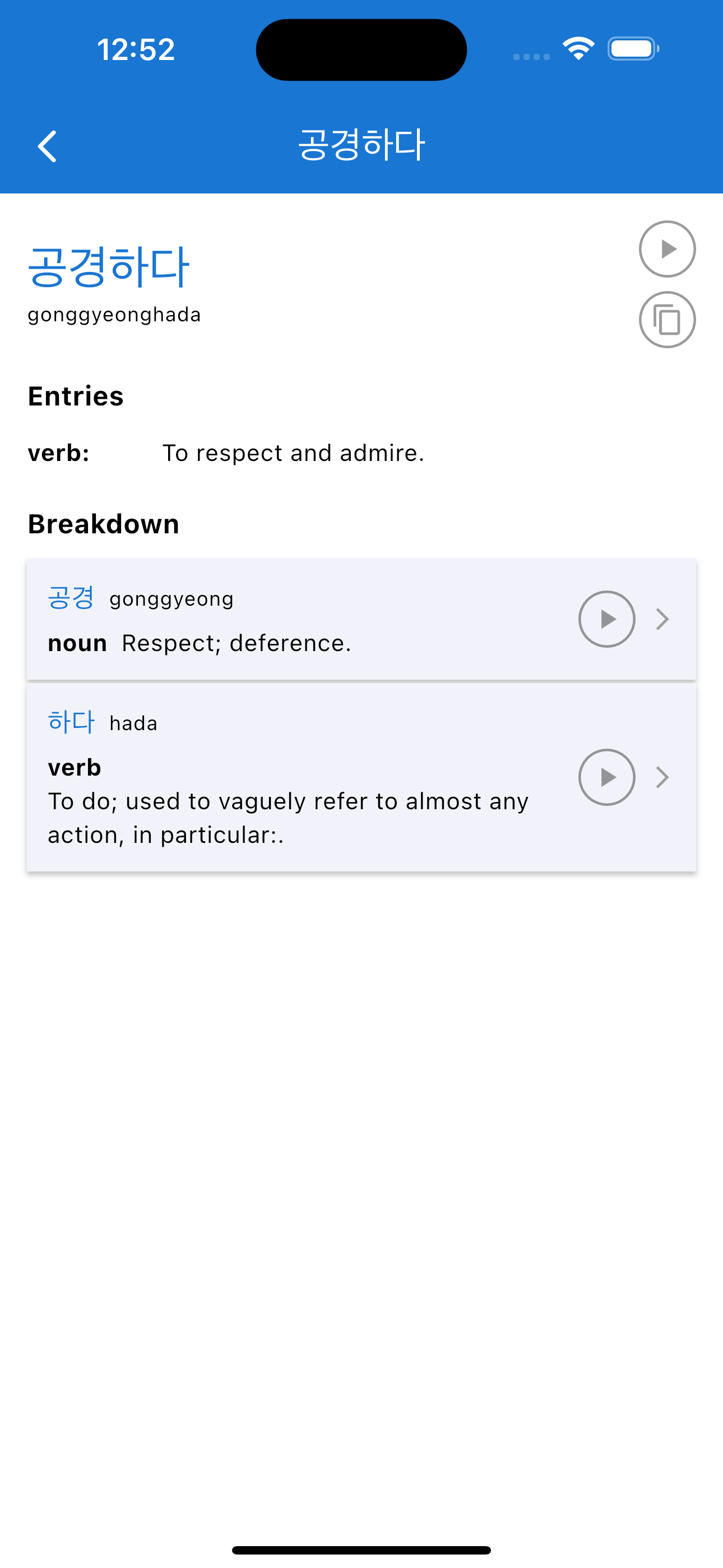This screenshot has width=723, height=1568.
Task: Go back using the header arrow
Action: tap(47, 146)
